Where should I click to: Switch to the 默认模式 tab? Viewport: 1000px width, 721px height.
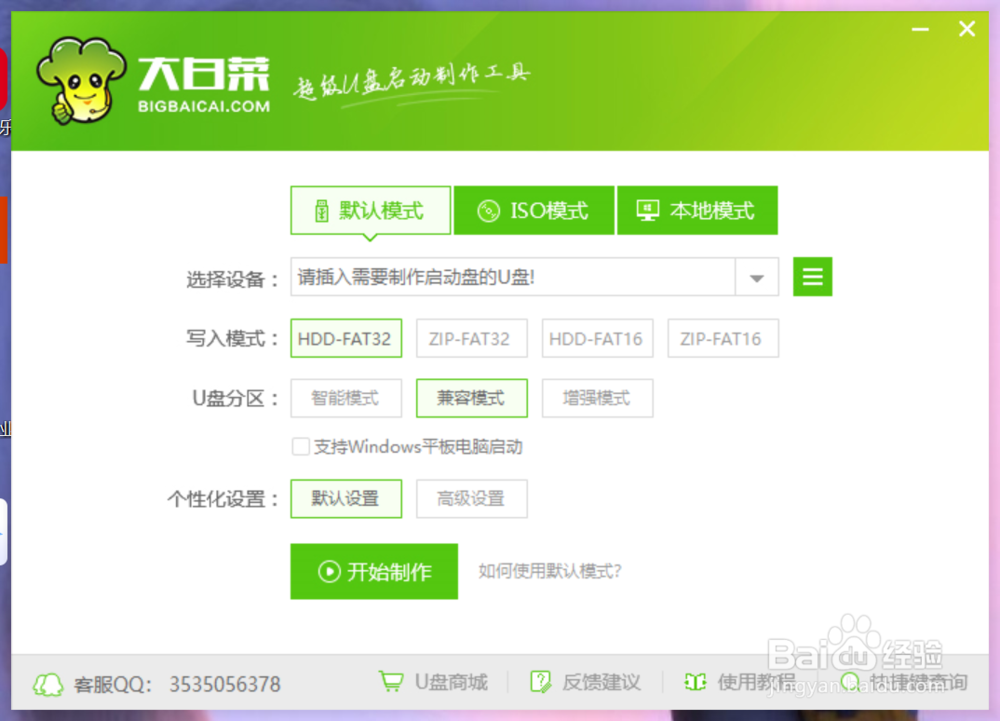tap(371, 210)
